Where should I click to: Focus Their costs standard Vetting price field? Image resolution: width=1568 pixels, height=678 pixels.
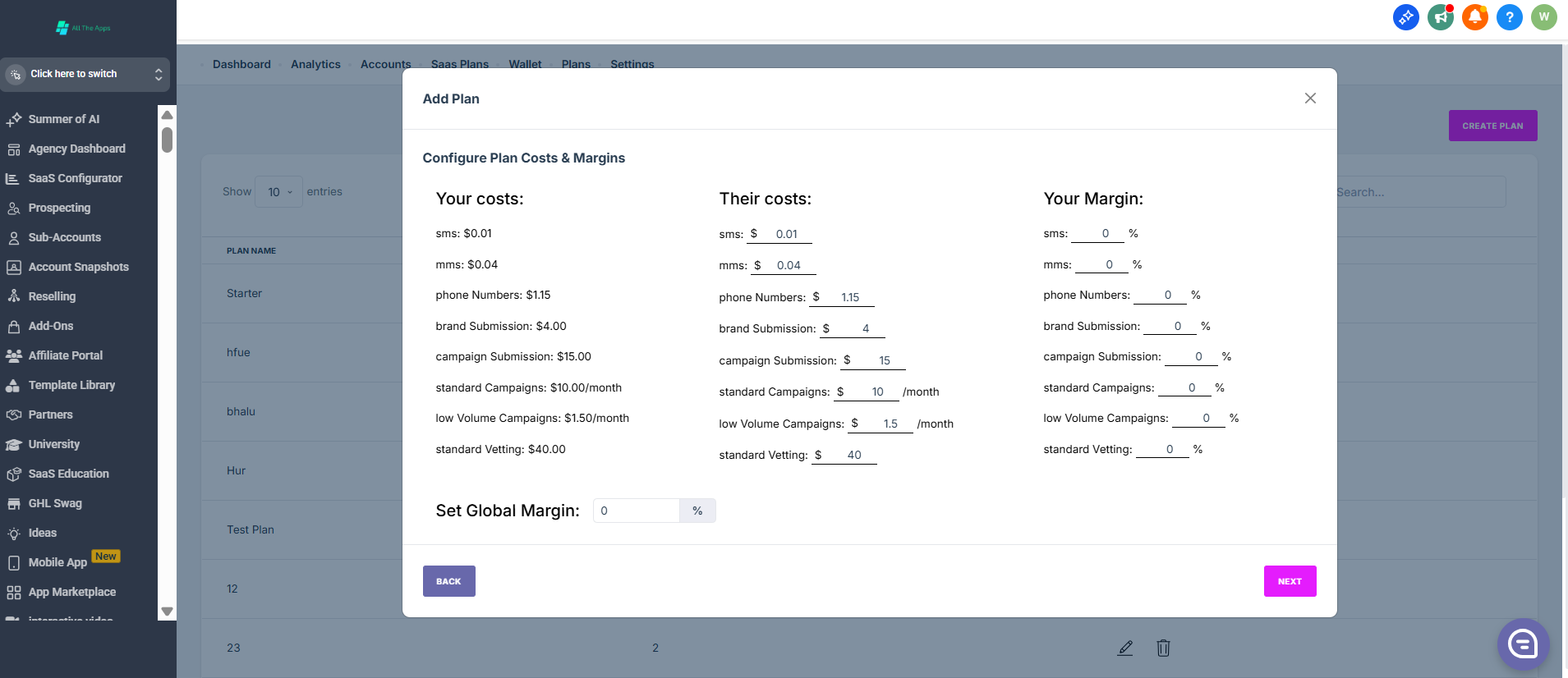[851, 456]
